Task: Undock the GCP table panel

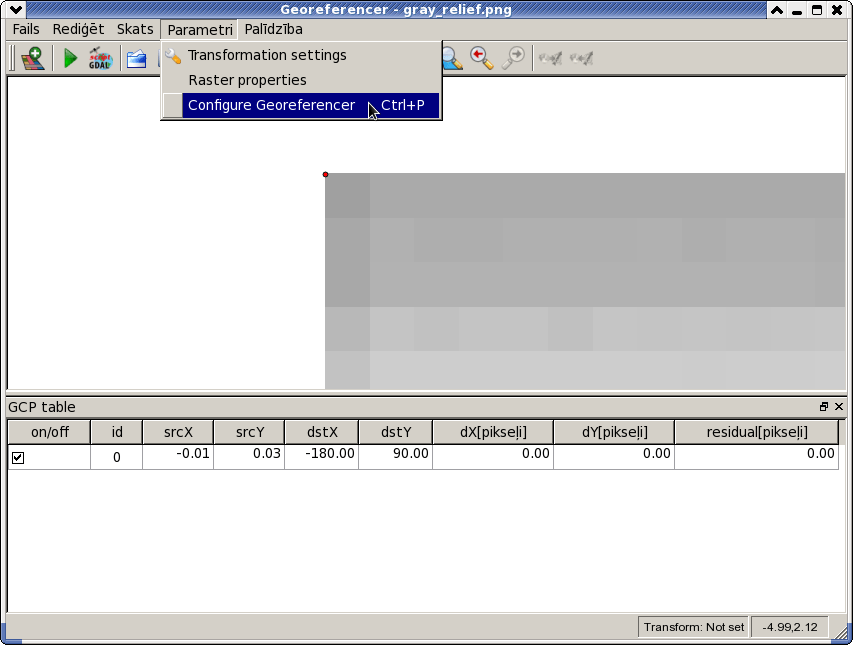Action: pos(824,407)
